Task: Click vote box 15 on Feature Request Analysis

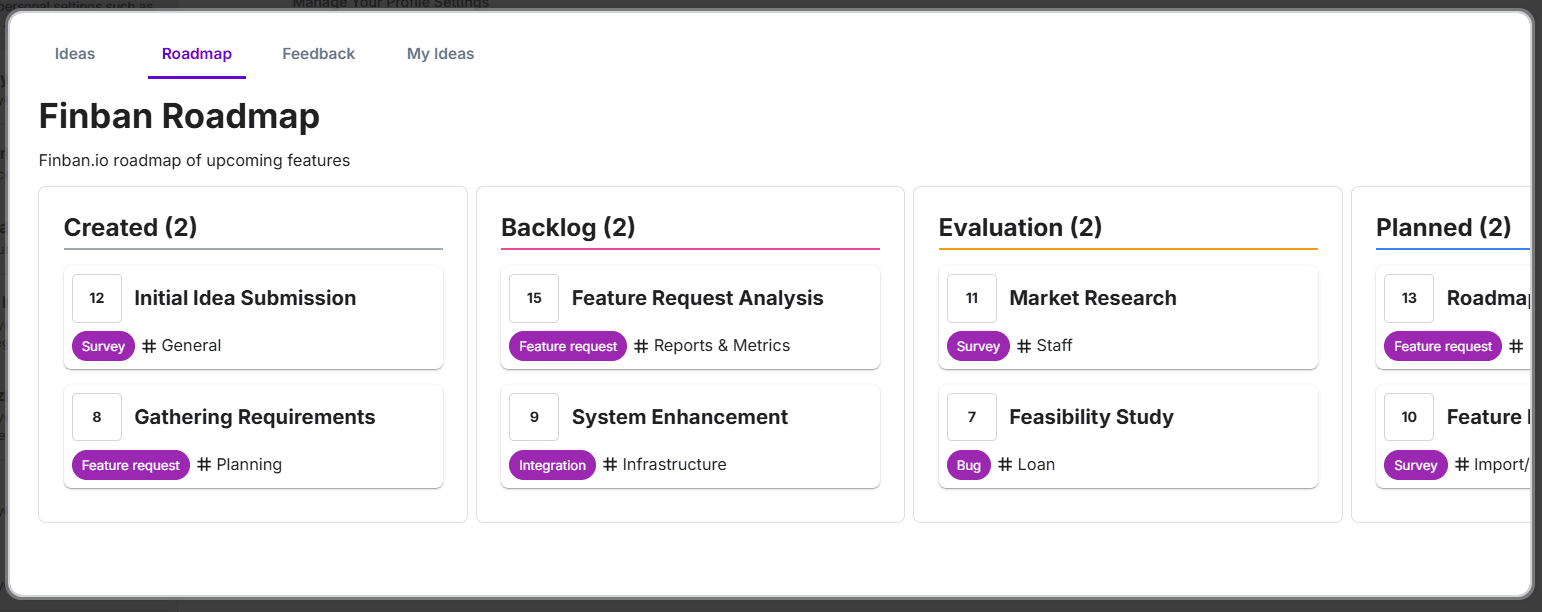Action: tap(534, 298)
